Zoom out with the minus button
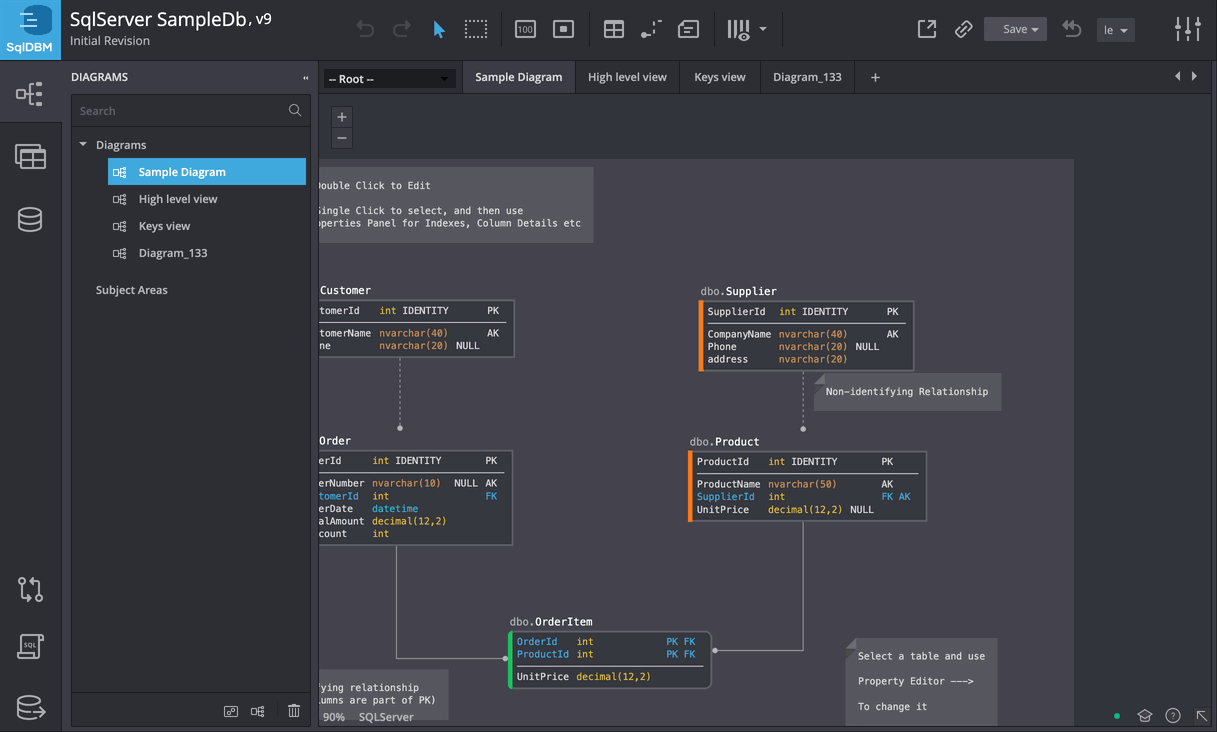Image resolution: width=1217 pixels, height=732 pixels. coord(342,138)
